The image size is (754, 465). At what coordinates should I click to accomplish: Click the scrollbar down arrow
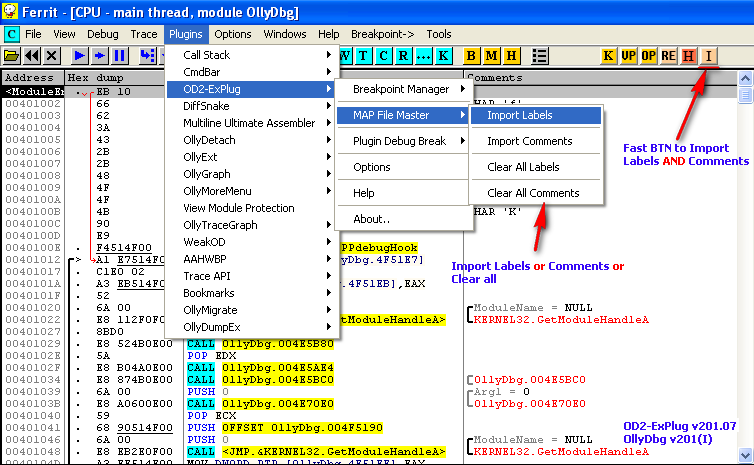point(745,454)
